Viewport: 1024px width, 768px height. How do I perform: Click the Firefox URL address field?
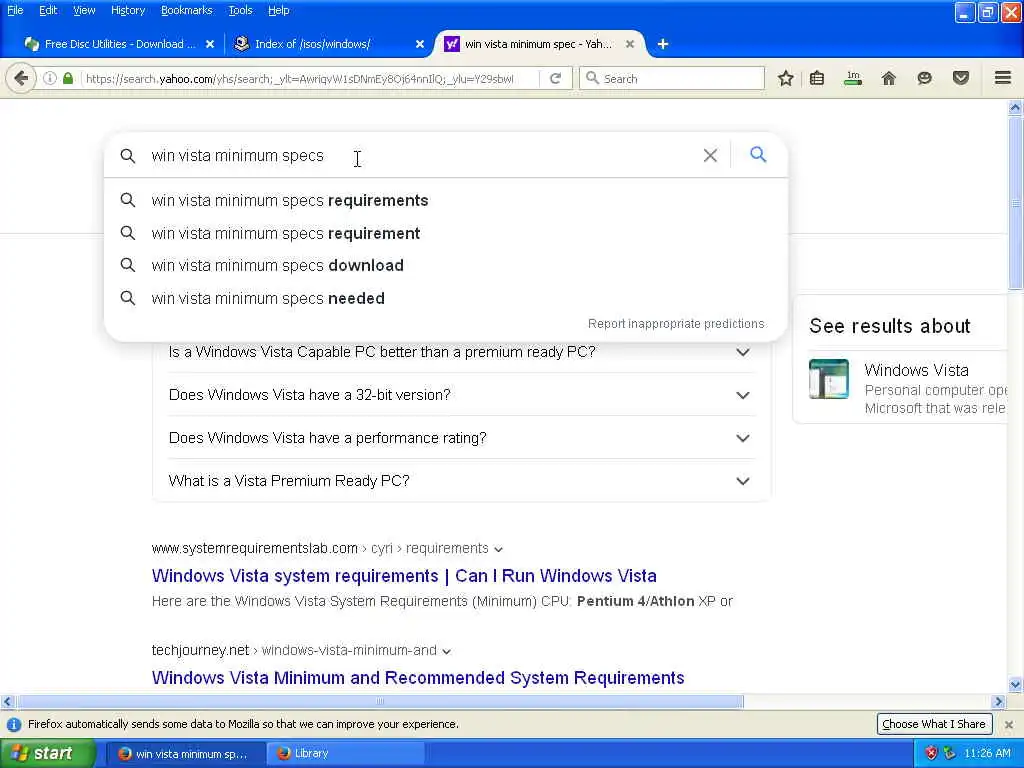pyautogui.click(x=310, y=78)
